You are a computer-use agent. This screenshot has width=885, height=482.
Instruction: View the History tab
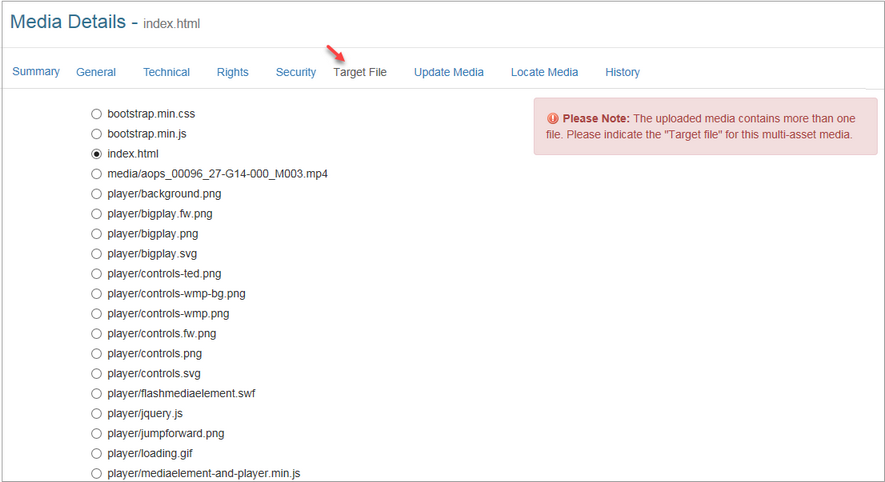pyautogui.click(x=622, y=72)
